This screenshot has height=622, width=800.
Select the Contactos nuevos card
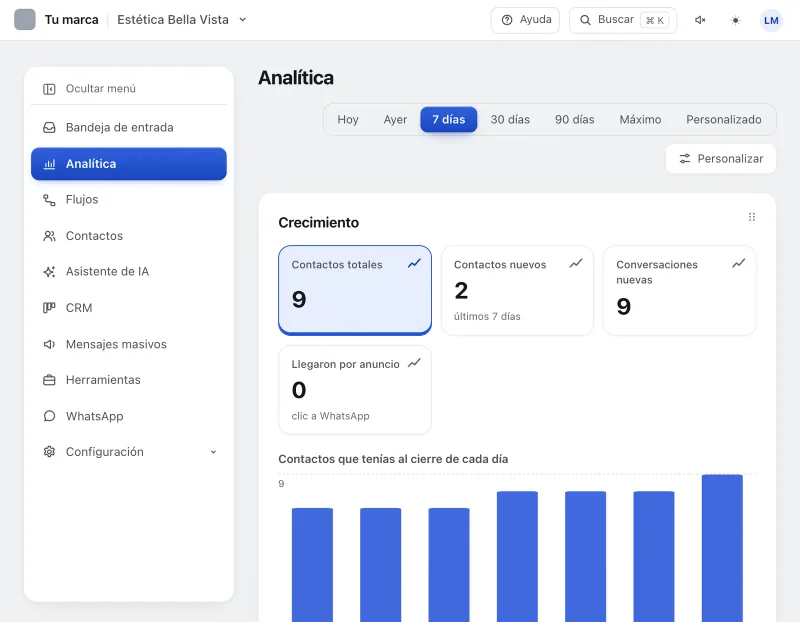pyautogui.click(x=517, y=290)
